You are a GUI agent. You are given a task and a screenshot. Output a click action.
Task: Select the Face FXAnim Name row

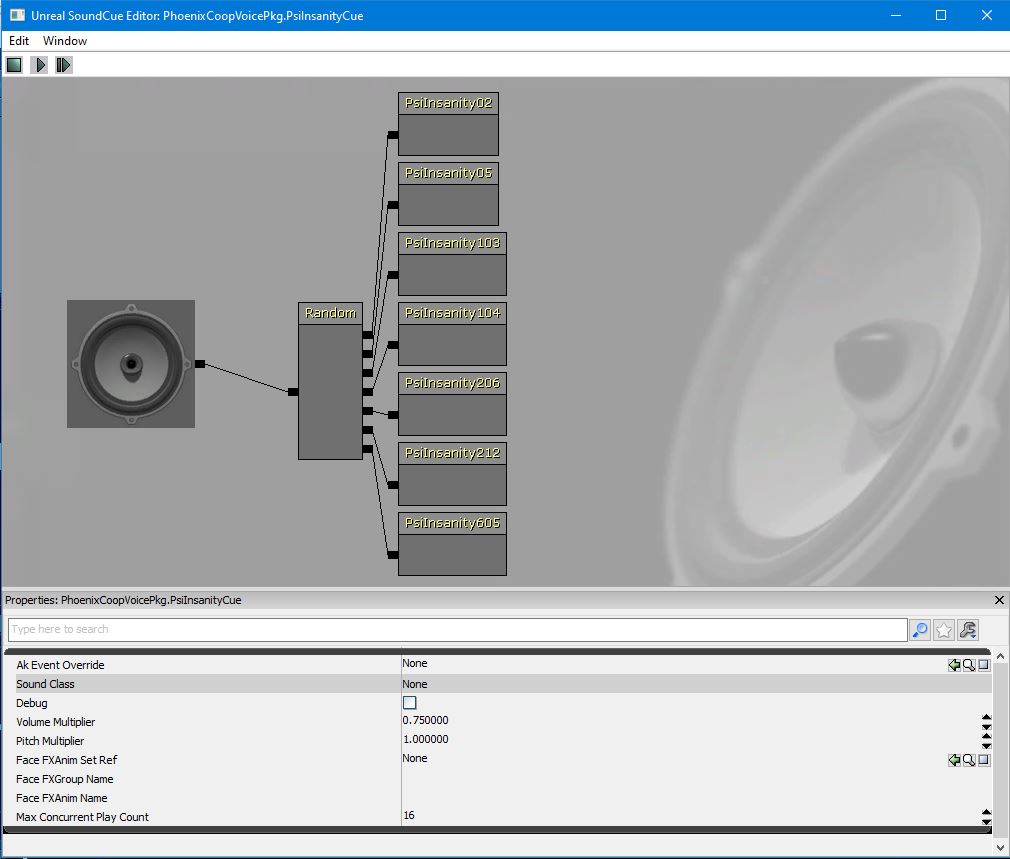tap(503, 798)
